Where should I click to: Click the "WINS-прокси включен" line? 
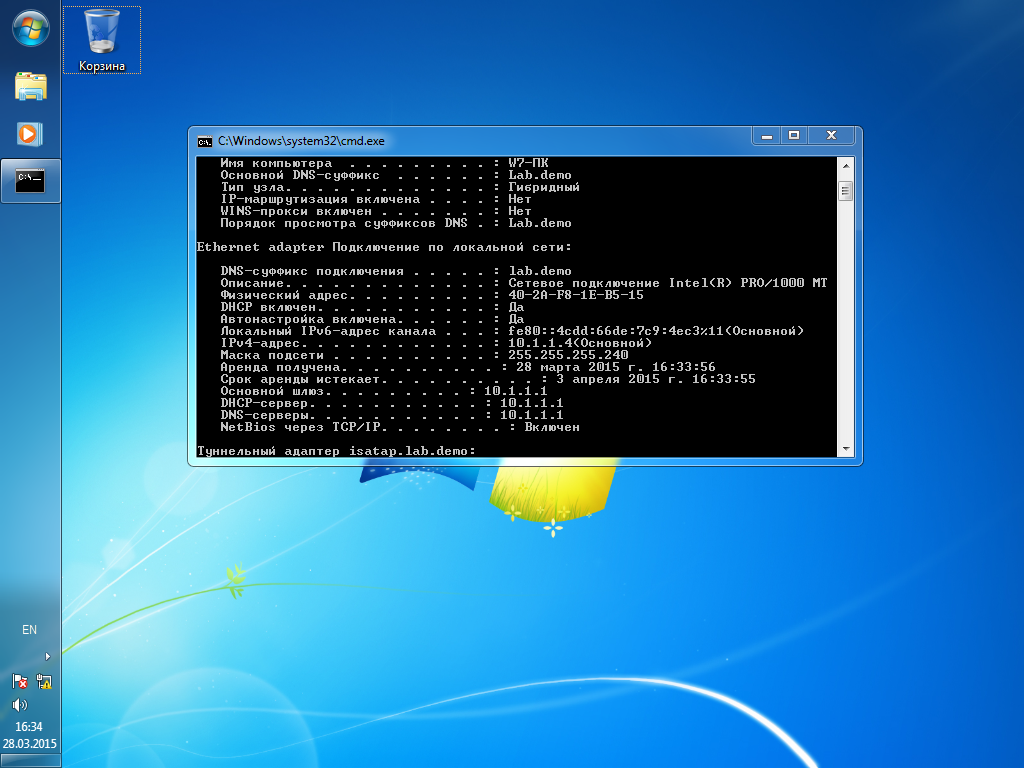click(376, 211)
